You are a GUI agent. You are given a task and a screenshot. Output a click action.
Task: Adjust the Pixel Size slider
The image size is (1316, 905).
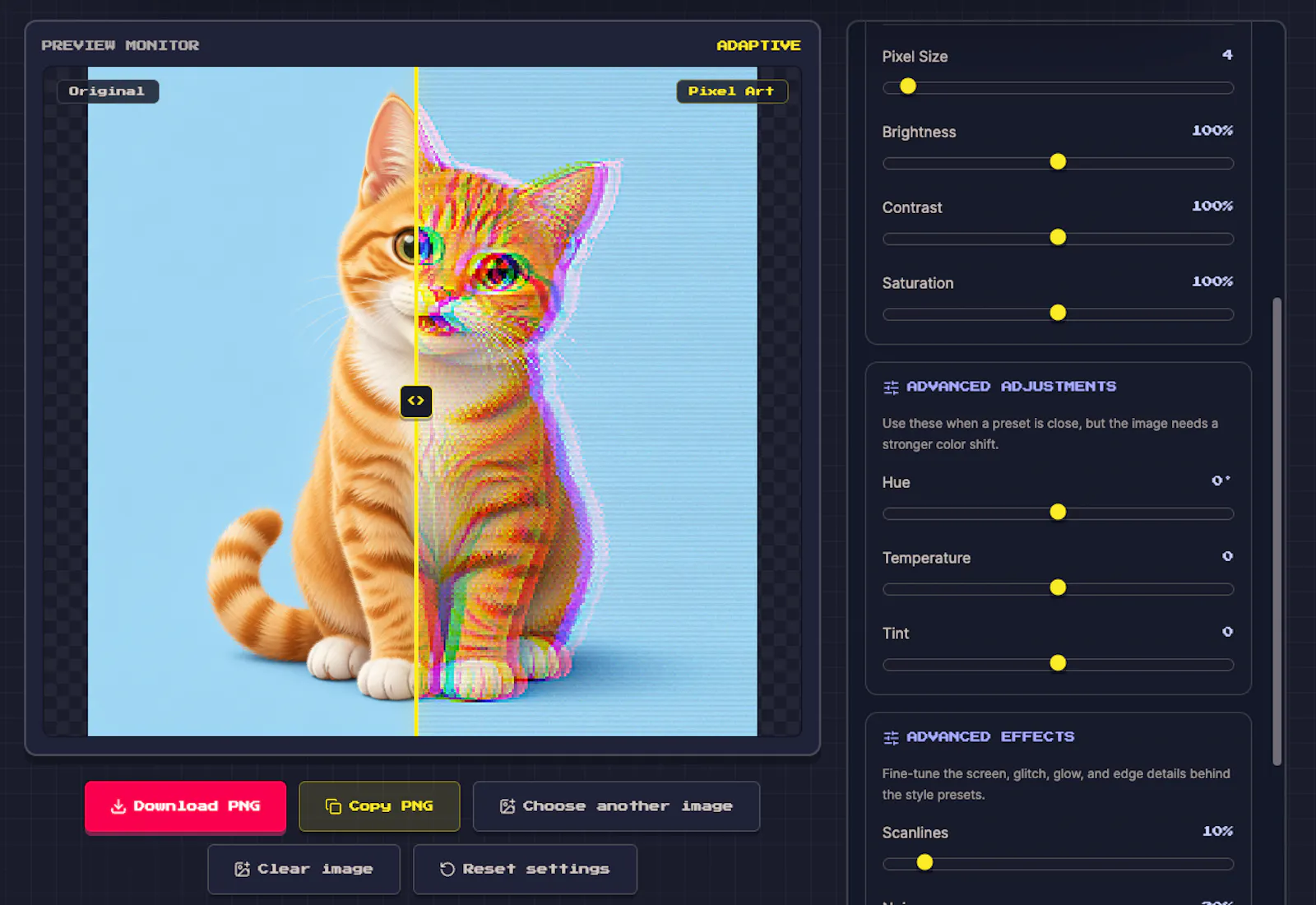(x=1058, y=87)
